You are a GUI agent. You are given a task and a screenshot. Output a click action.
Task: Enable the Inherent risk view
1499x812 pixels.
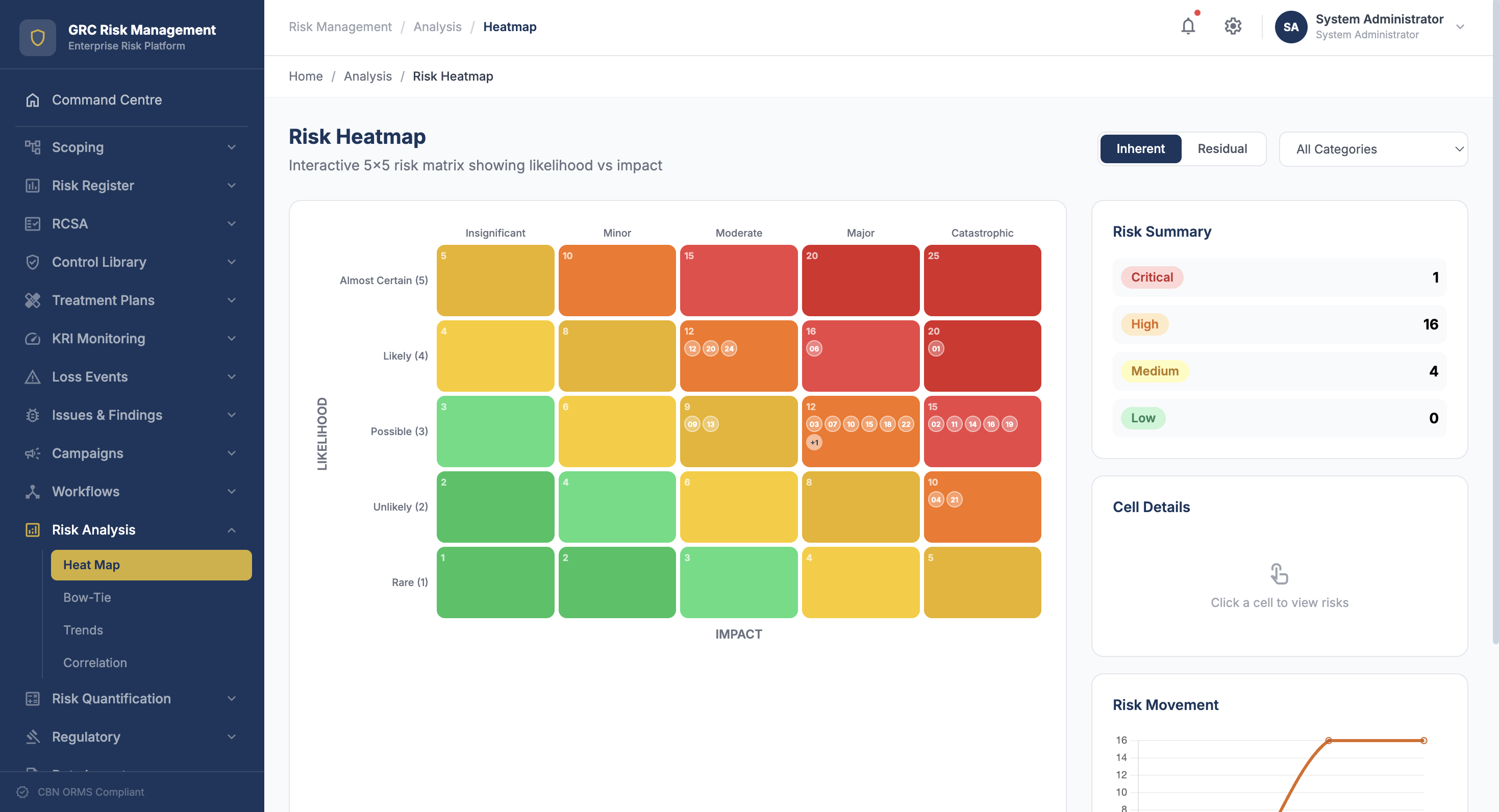point(1140,148)
